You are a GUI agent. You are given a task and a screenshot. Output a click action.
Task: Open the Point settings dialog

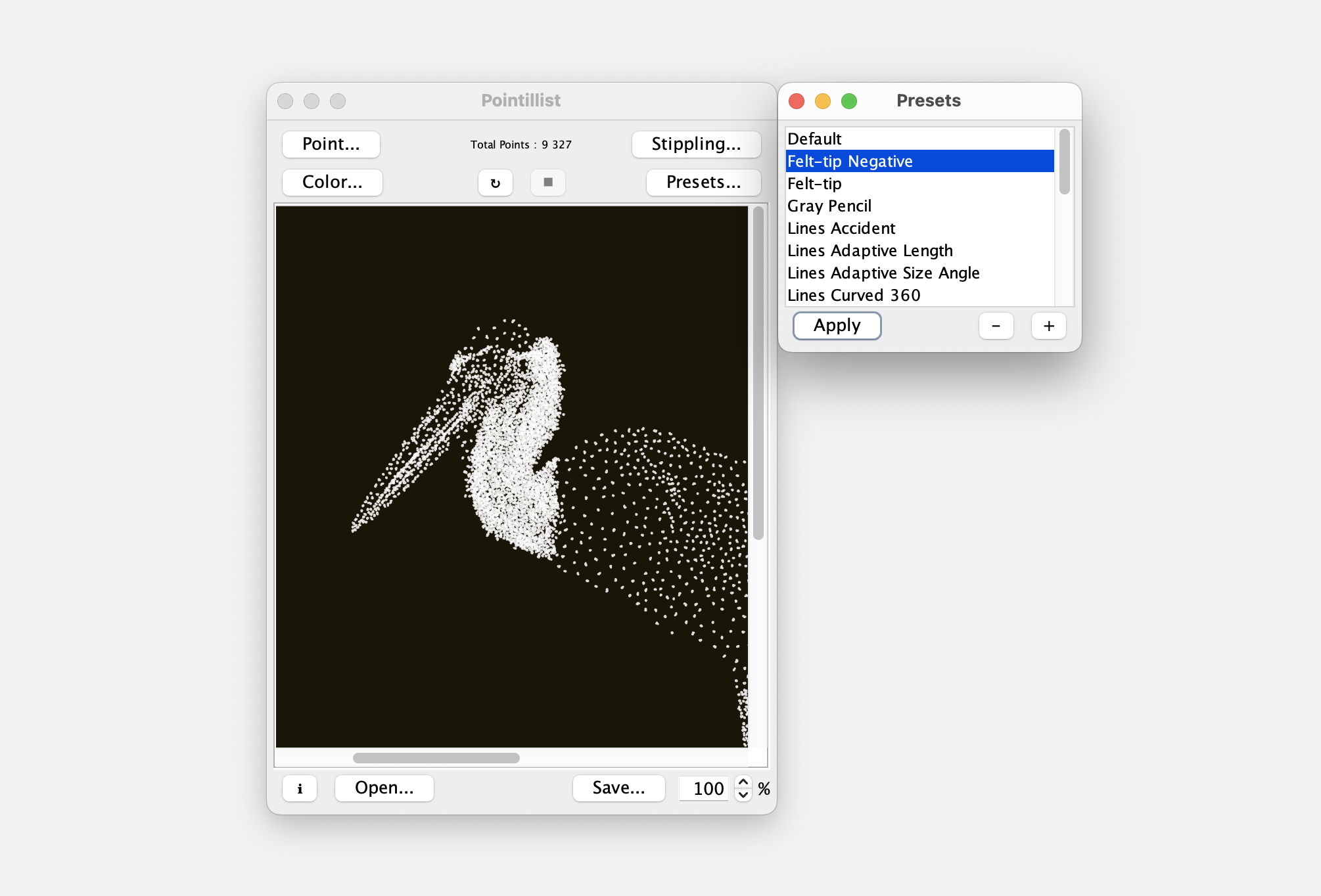tap(331, 145)
